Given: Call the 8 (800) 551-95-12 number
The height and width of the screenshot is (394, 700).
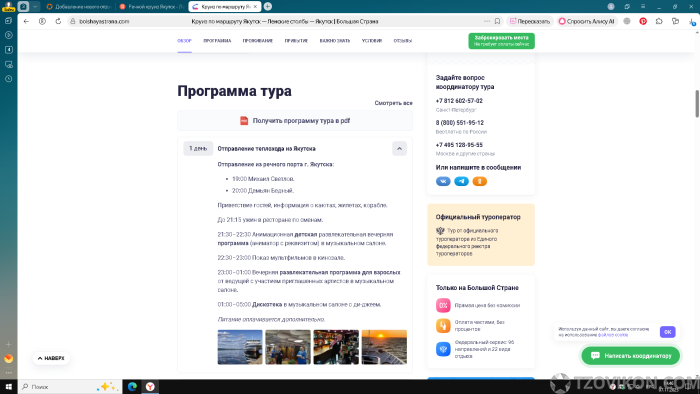Looking at the screenshot, I should pos(460,123).
